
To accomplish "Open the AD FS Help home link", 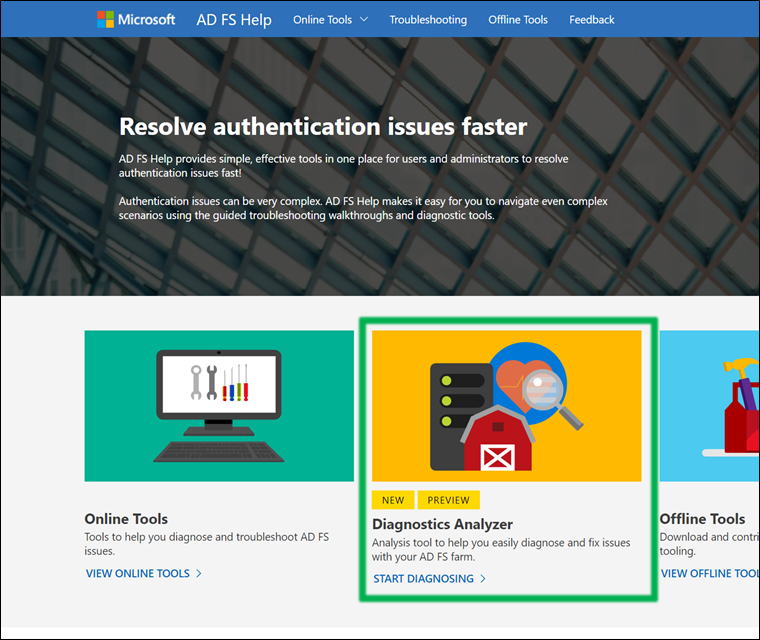I will [x=234, y=20].
